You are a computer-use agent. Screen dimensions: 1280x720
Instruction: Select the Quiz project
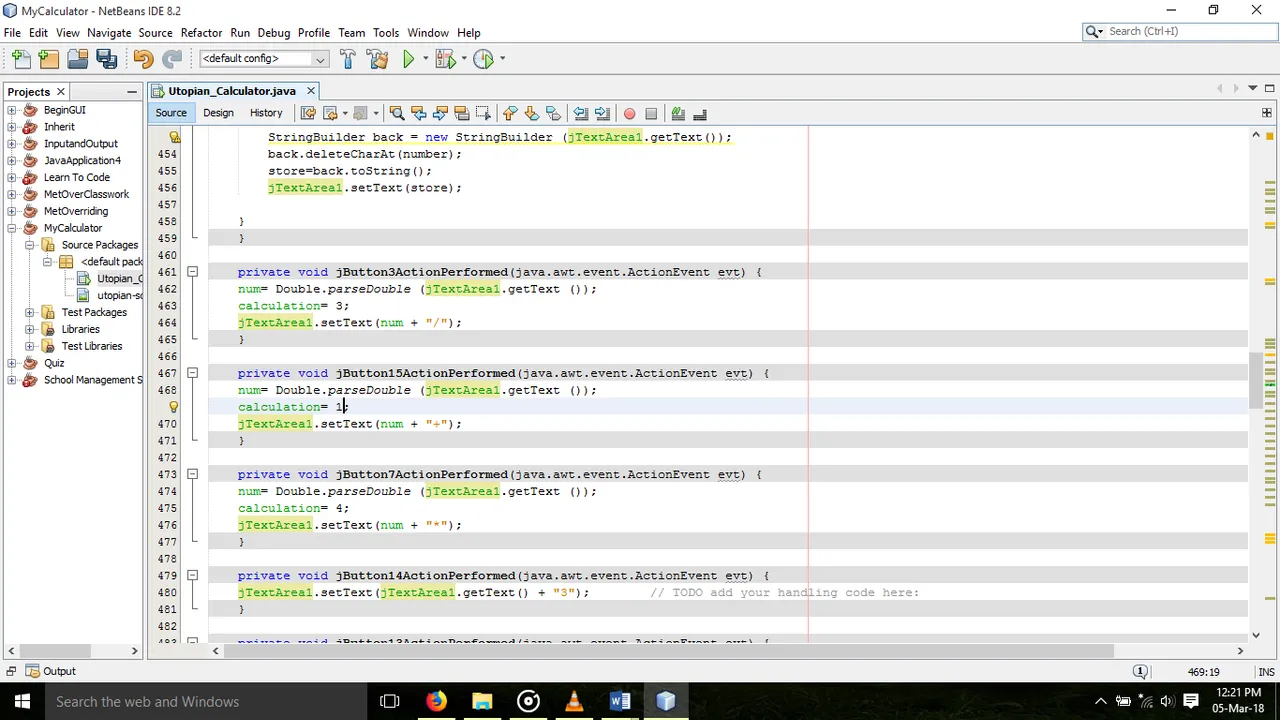tap(54, 363)
